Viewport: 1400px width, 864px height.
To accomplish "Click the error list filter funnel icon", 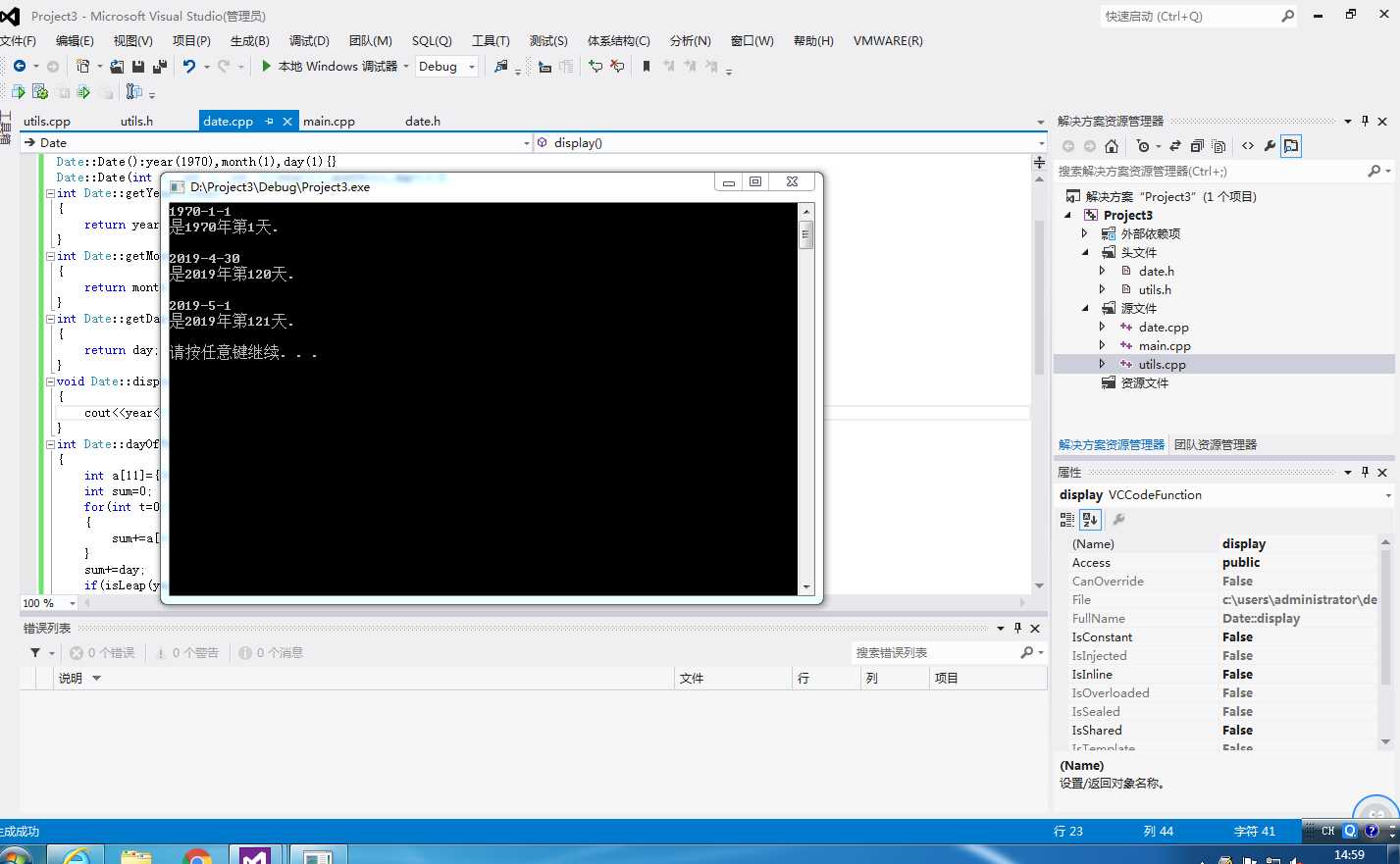I will [x=35, y=652].
